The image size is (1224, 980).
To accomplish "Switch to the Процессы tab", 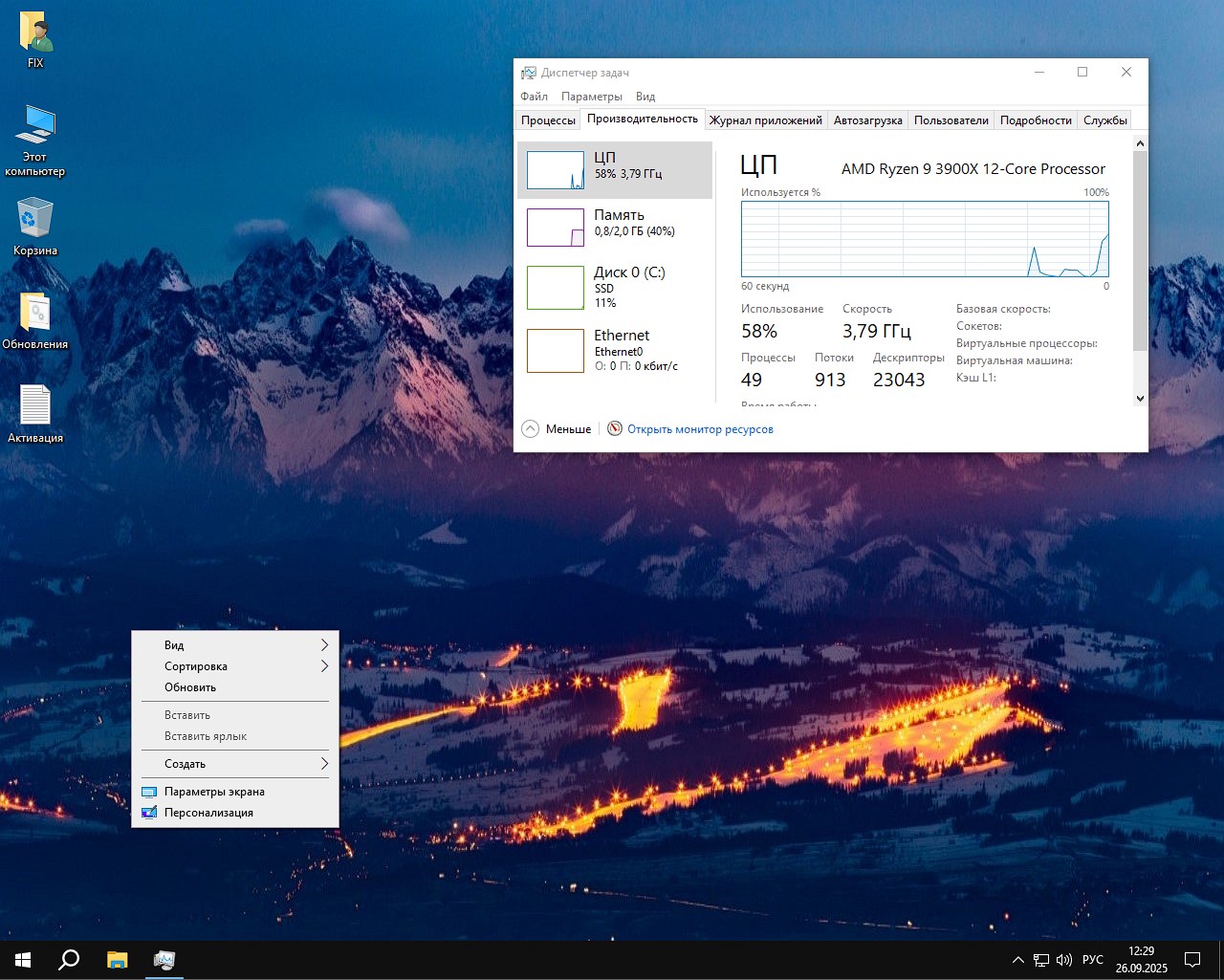I will click(548, 120).
